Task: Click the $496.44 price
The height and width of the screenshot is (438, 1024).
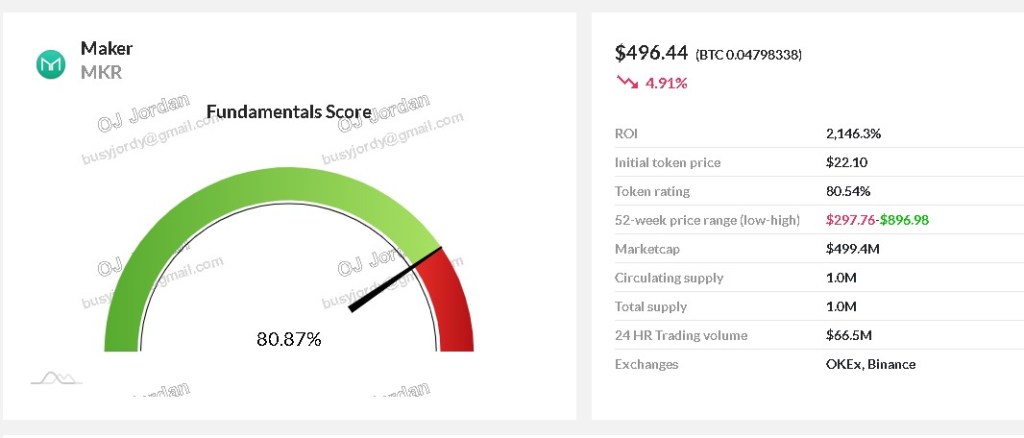Action: click(x=649, y=53)
